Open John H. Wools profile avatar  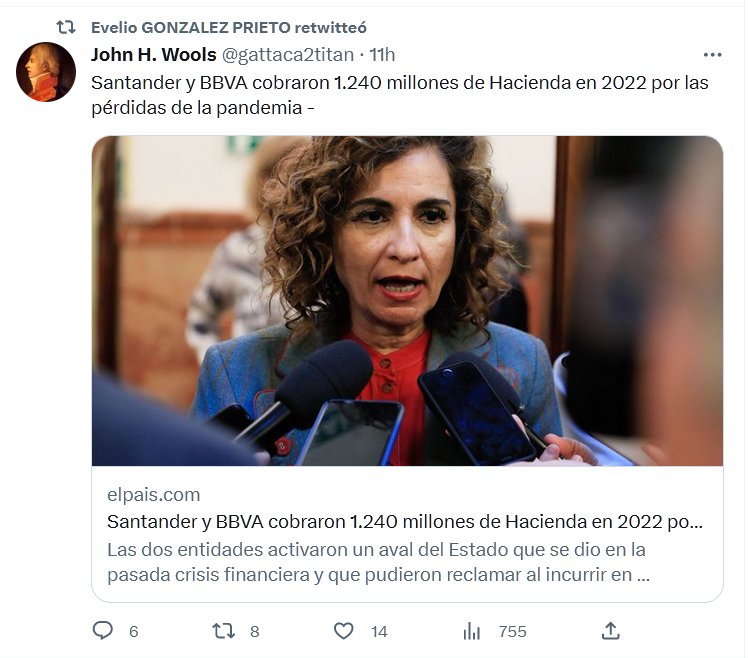(46, 72)
